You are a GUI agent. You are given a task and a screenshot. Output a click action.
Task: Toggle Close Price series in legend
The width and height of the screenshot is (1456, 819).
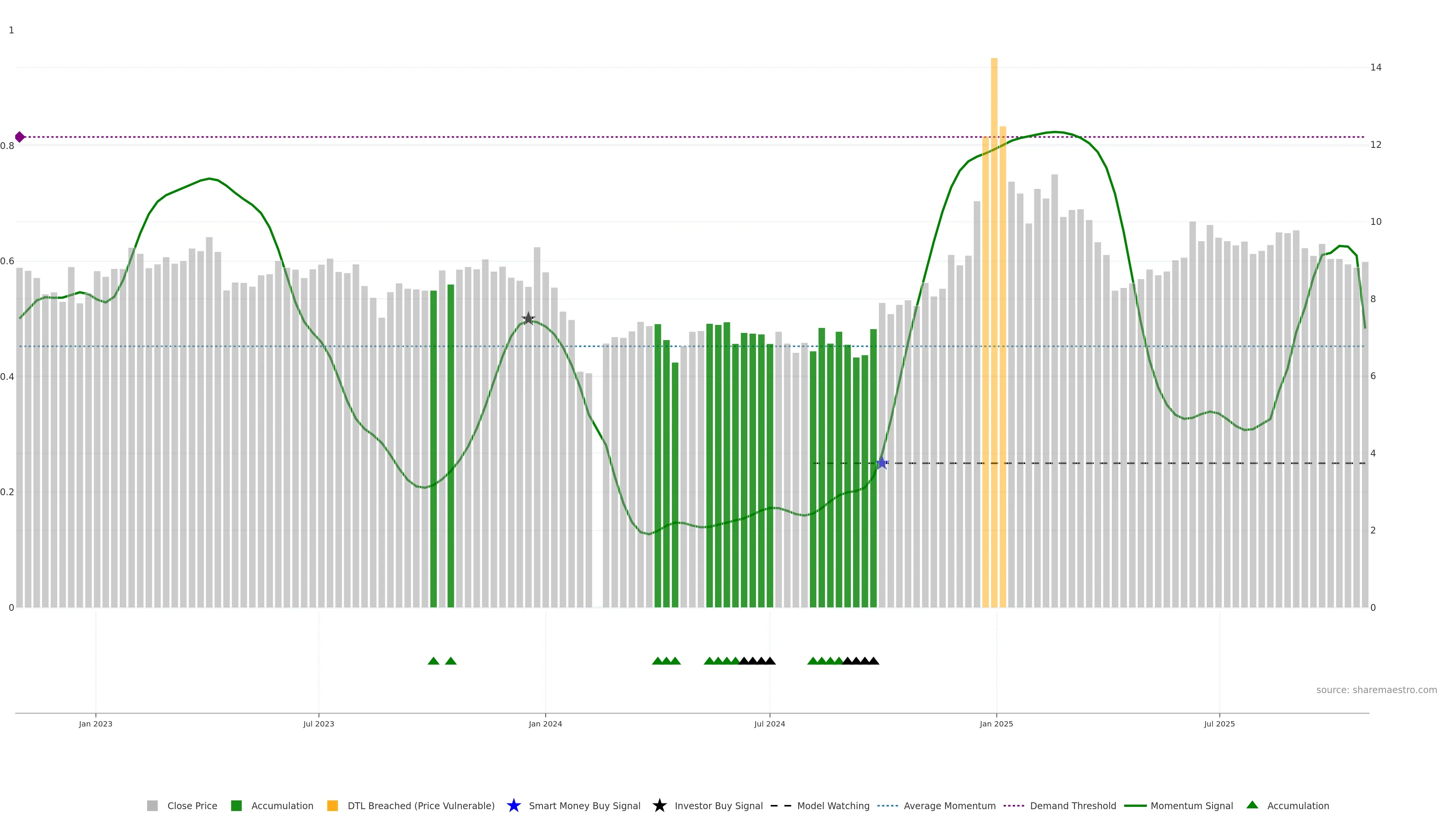click(x=191, y=806)
